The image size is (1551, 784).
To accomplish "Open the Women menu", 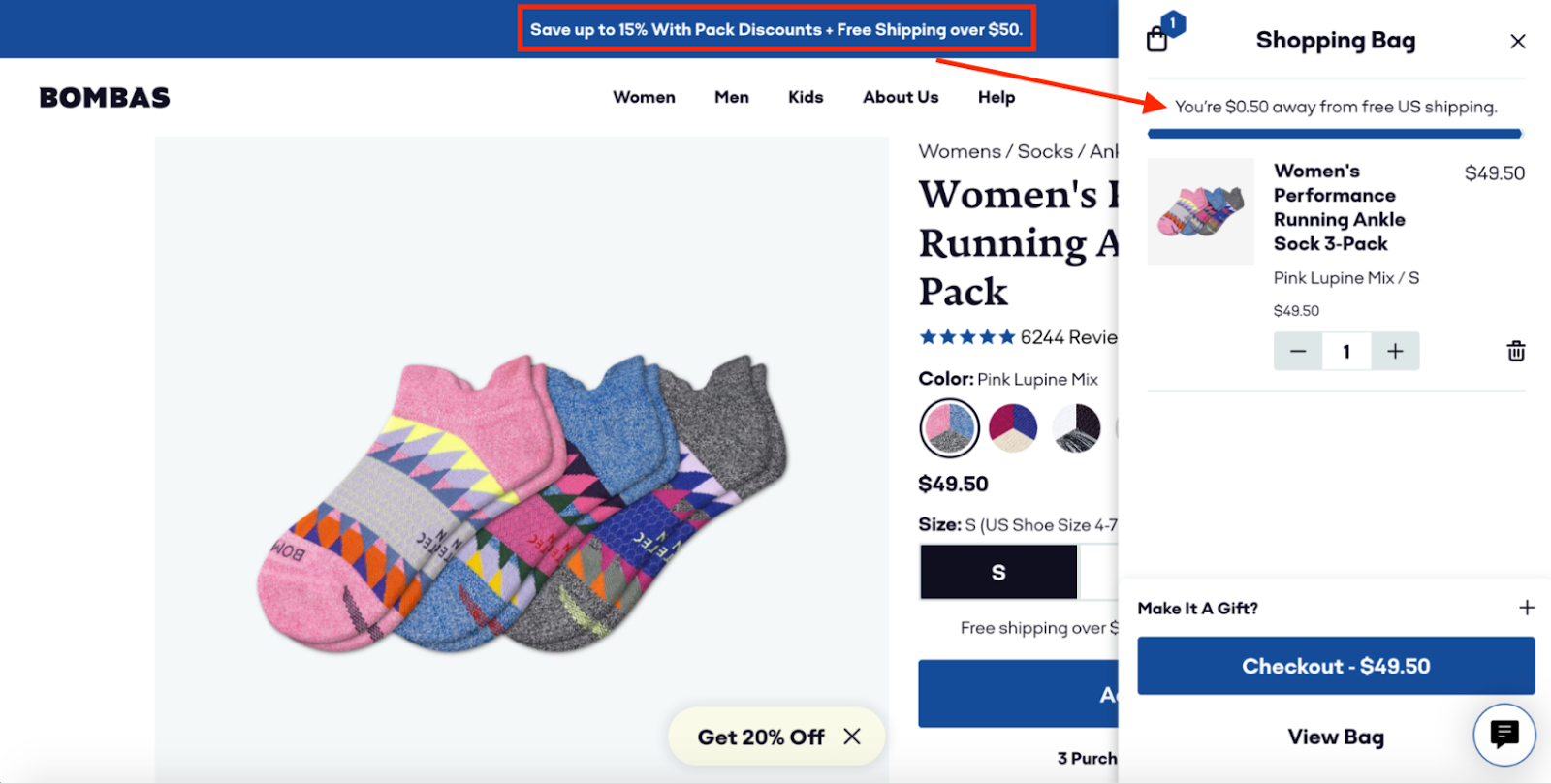I will (x=644, y=97).
